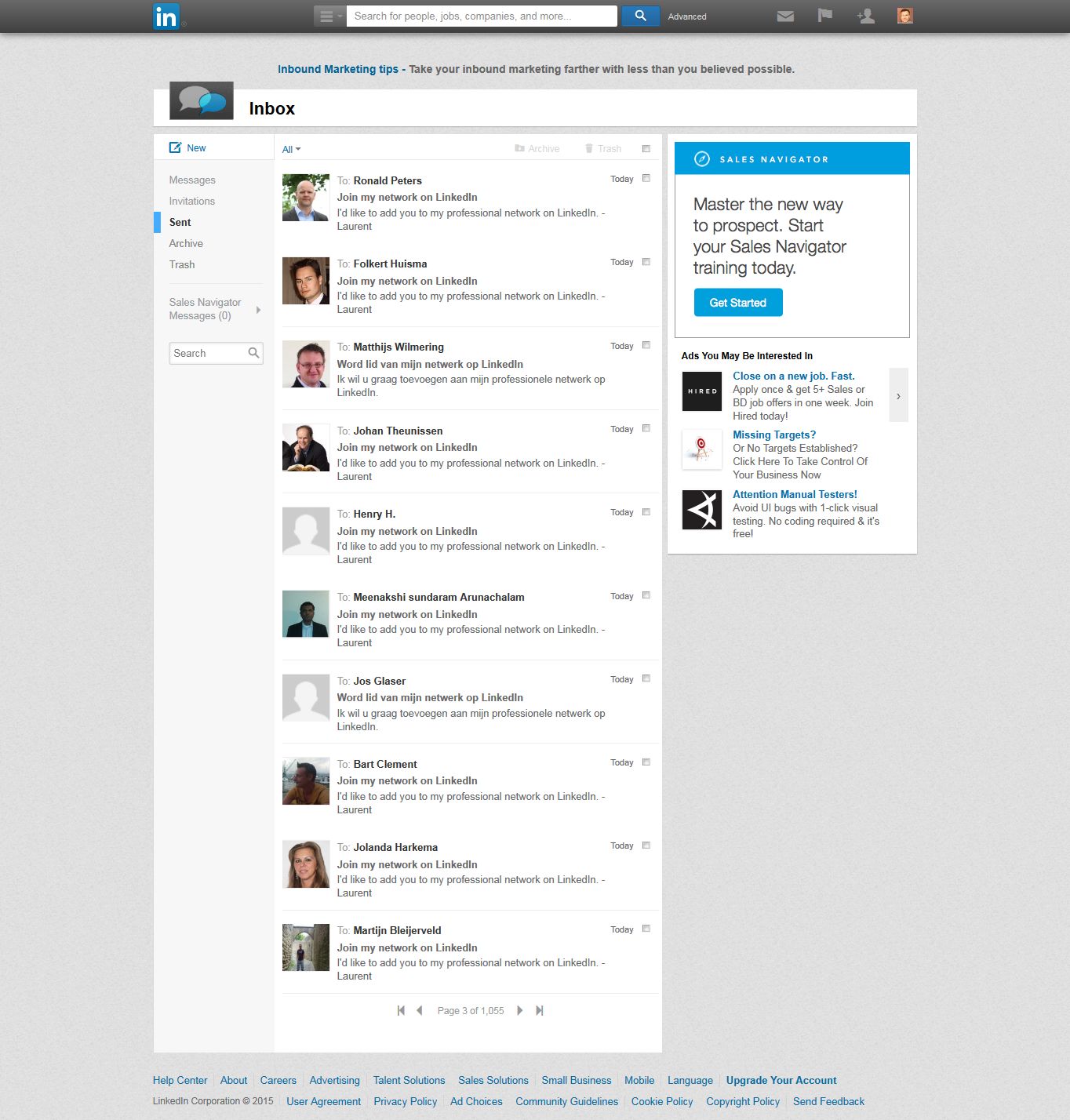Screen dimensions: 1070x1120
Task: Open the notifications flag icon
Action: point(824,16)
